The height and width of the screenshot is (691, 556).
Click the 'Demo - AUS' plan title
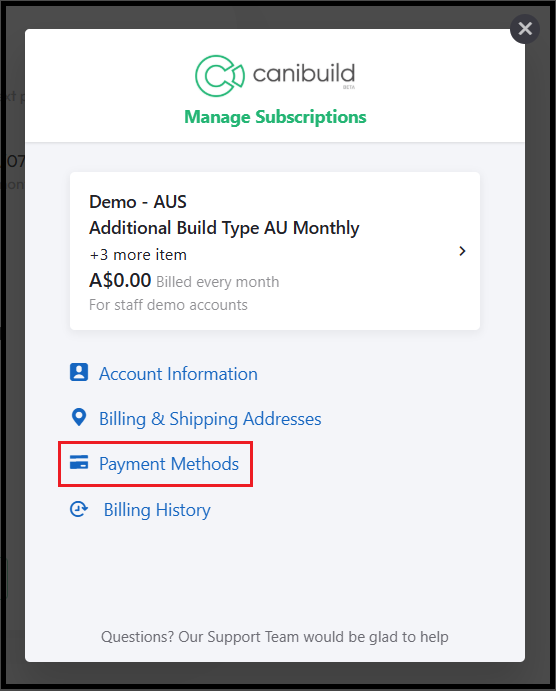point(138,202)
